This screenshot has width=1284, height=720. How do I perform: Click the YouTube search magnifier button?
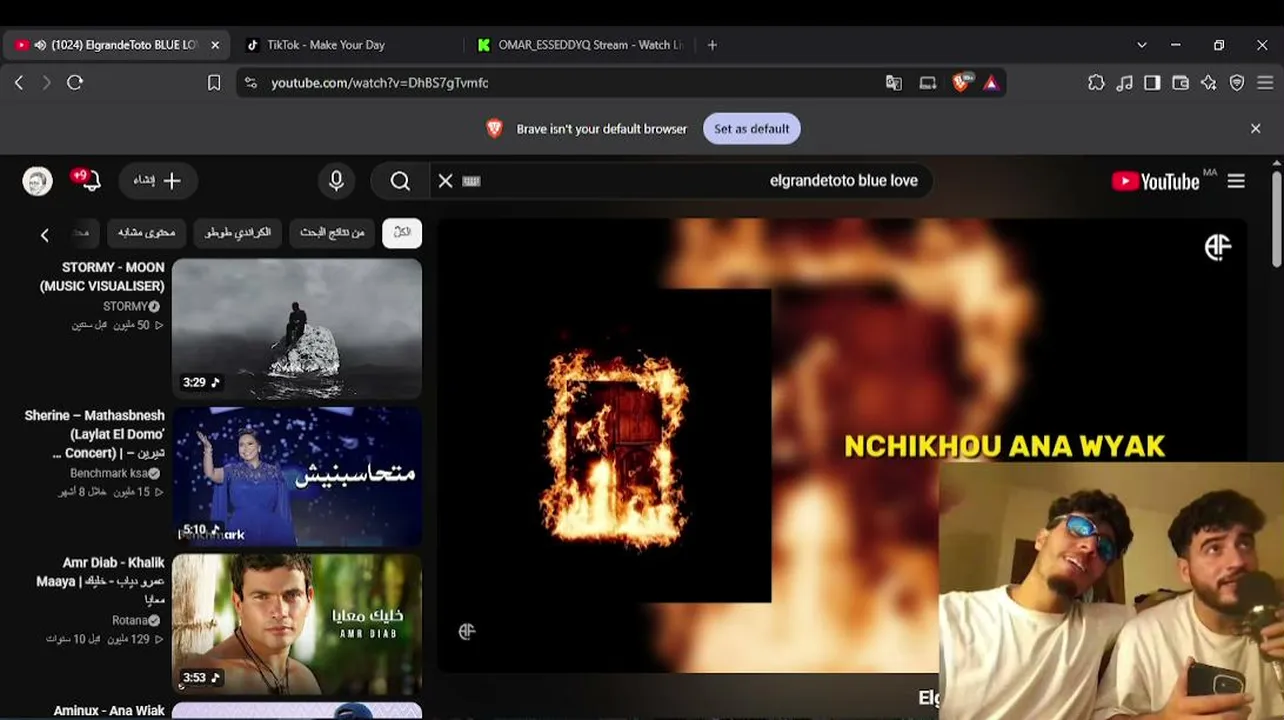(x=400, y=181)
